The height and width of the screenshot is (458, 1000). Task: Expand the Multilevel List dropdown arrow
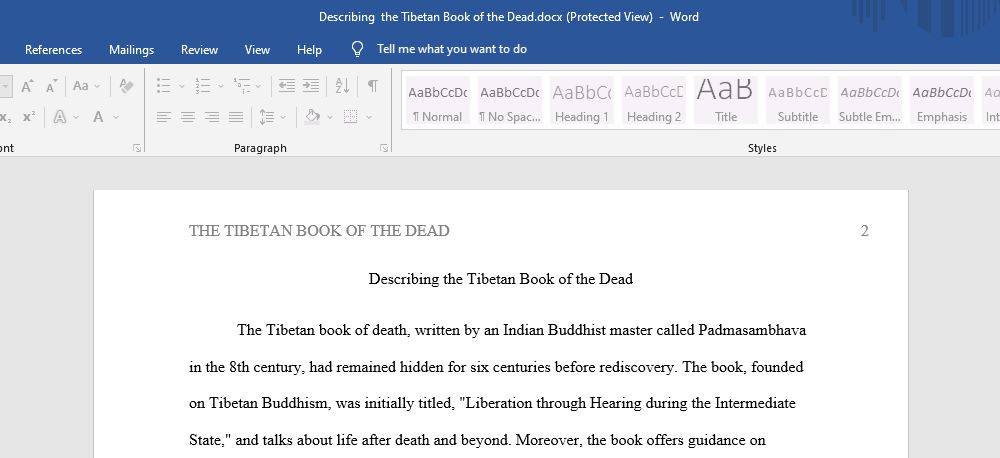click(x=258, y=86)
